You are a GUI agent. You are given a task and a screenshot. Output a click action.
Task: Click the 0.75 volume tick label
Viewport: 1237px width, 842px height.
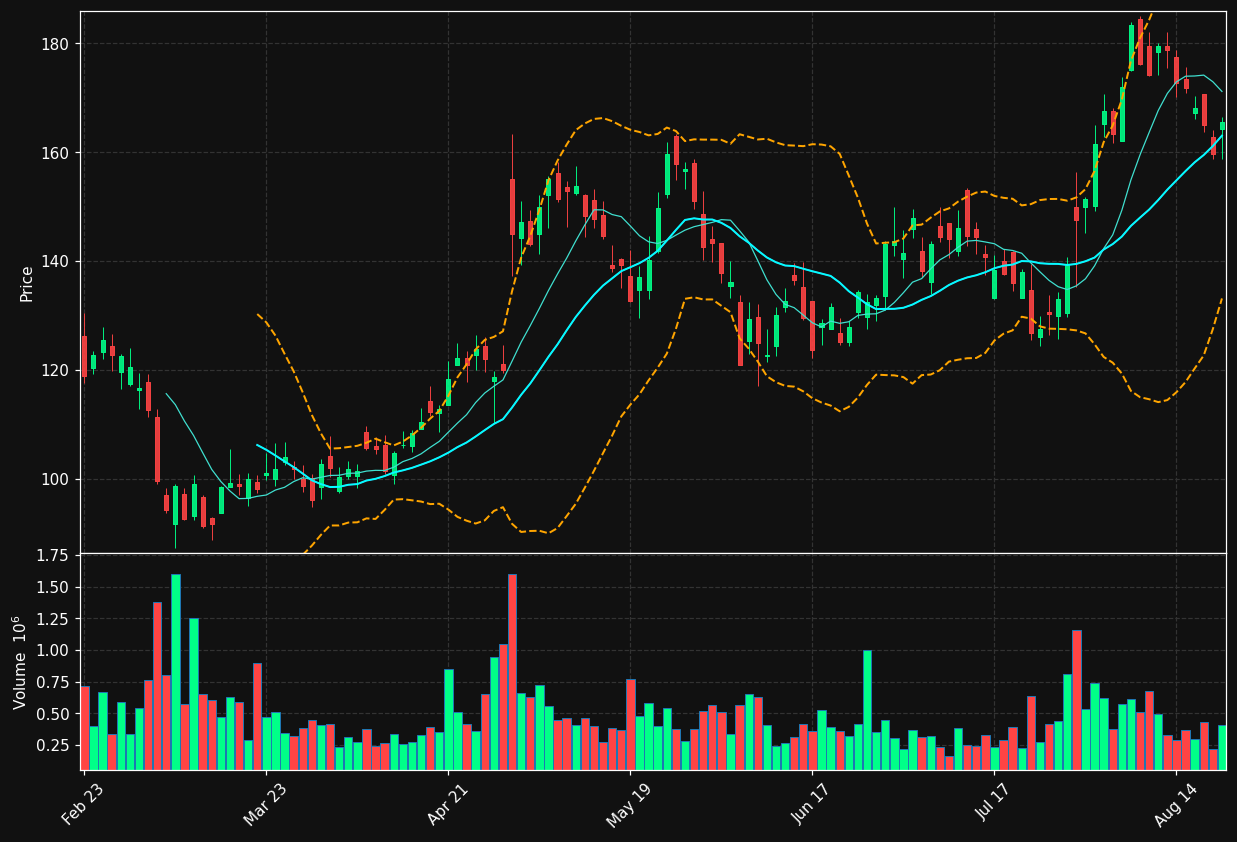[x=52, y=683]
